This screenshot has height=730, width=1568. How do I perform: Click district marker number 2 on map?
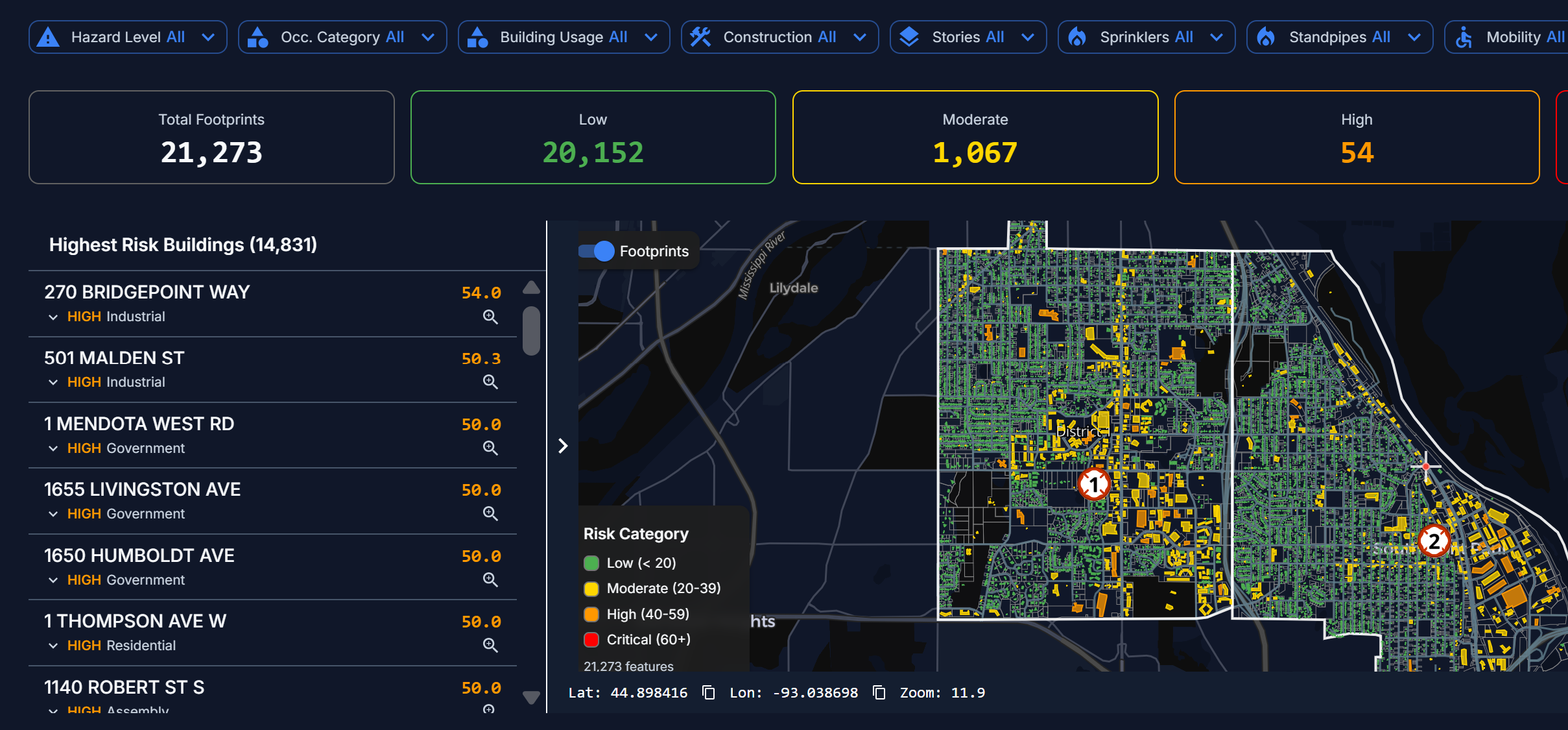click(x=1434, y=541)
